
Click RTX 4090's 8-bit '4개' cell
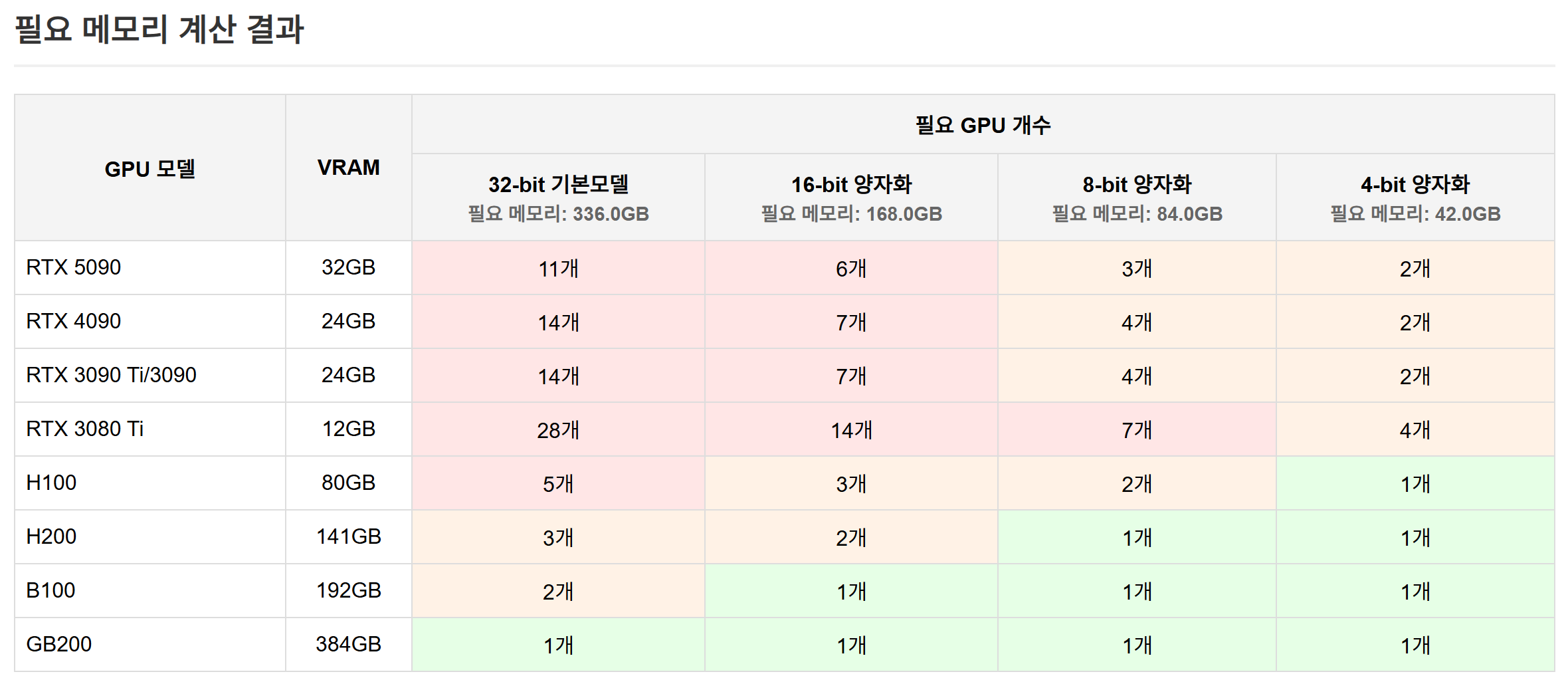click(x=1137, y=322)
